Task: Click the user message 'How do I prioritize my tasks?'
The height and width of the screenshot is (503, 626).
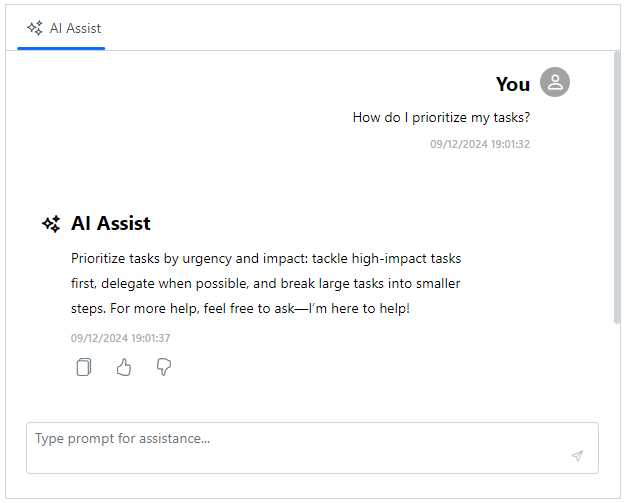Action: (x=441, y=117)
